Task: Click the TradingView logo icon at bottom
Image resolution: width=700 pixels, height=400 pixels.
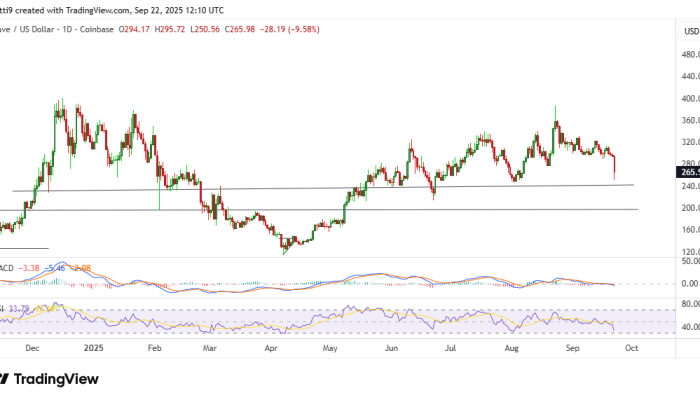Action: (x=5, y=378)
